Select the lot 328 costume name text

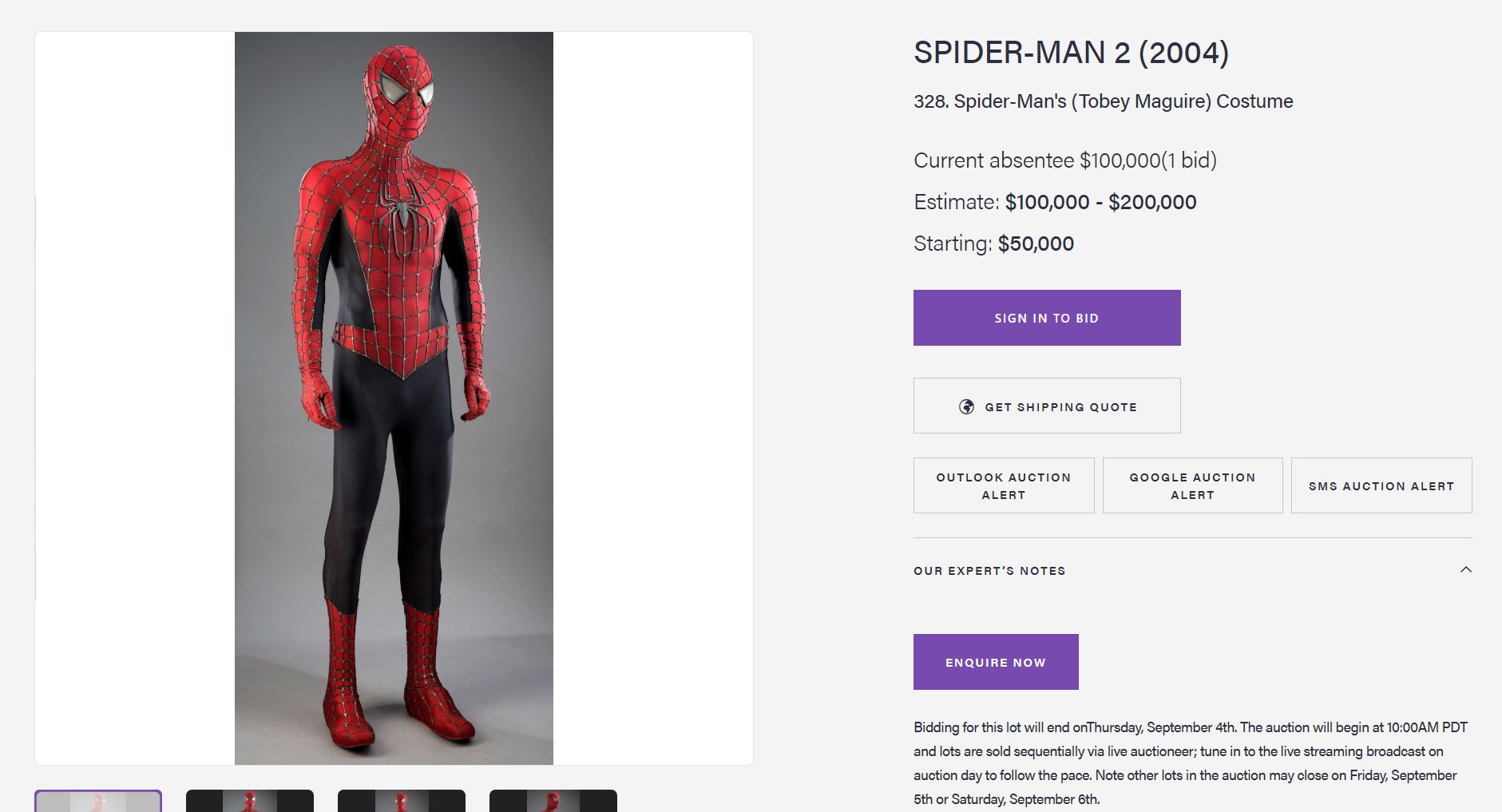[1104, 101]
